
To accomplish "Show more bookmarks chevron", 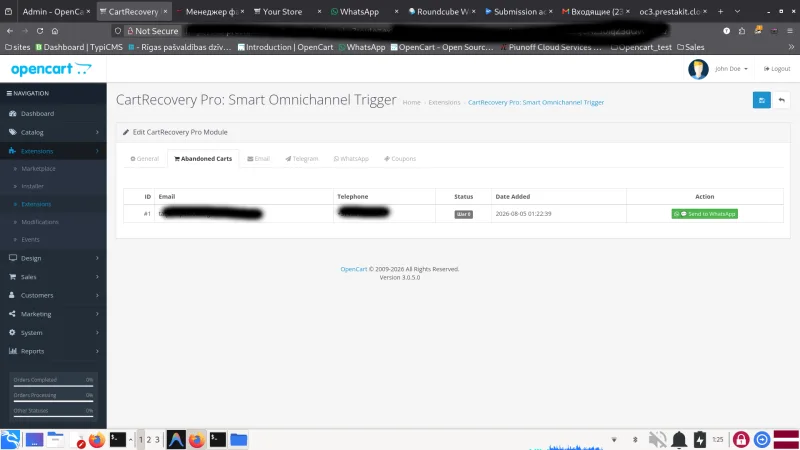I will click(x=791, y=47).
